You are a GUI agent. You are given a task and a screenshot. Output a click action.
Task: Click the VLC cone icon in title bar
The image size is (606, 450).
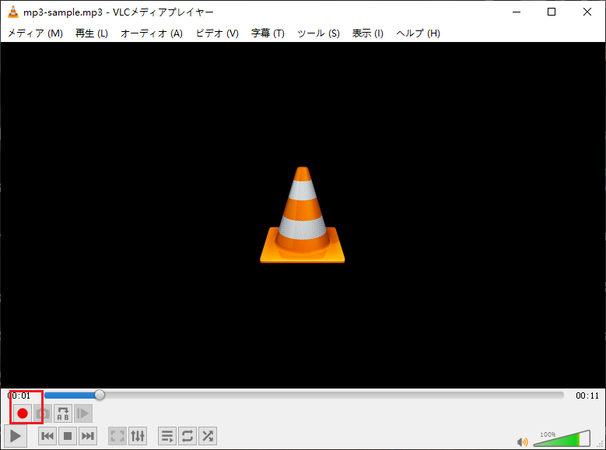coord(13,12)
